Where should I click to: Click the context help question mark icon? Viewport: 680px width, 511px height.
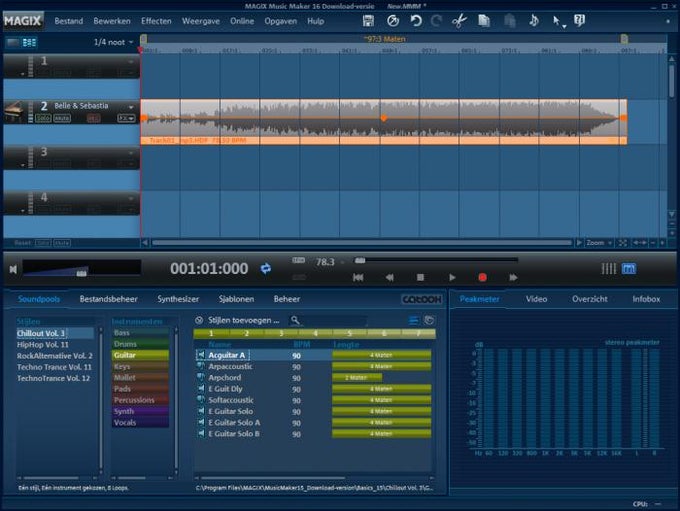coord(580,20)
